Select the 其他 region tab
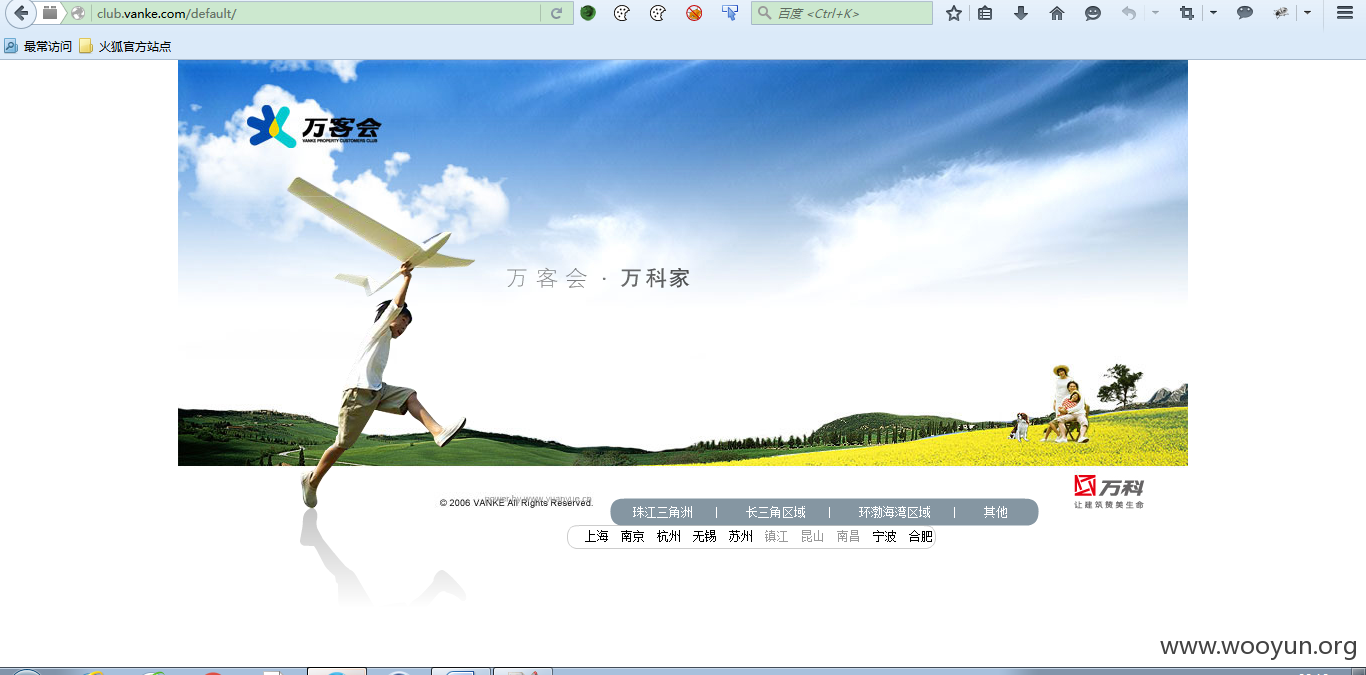Screen dimensions: 1366x675 point(995,512)
